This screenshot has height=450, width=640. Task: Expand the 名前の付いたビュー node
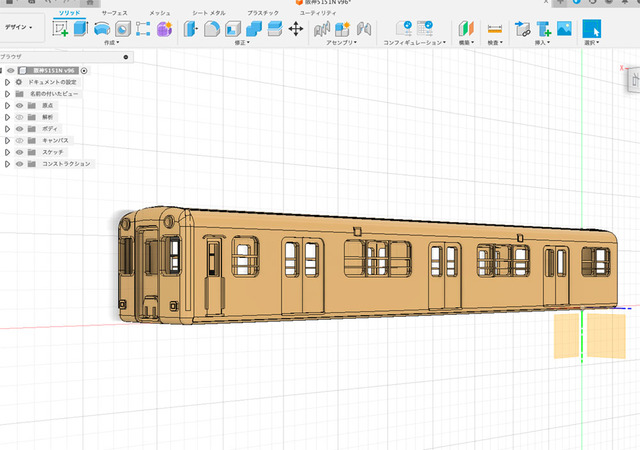click(x=7, y=94)
